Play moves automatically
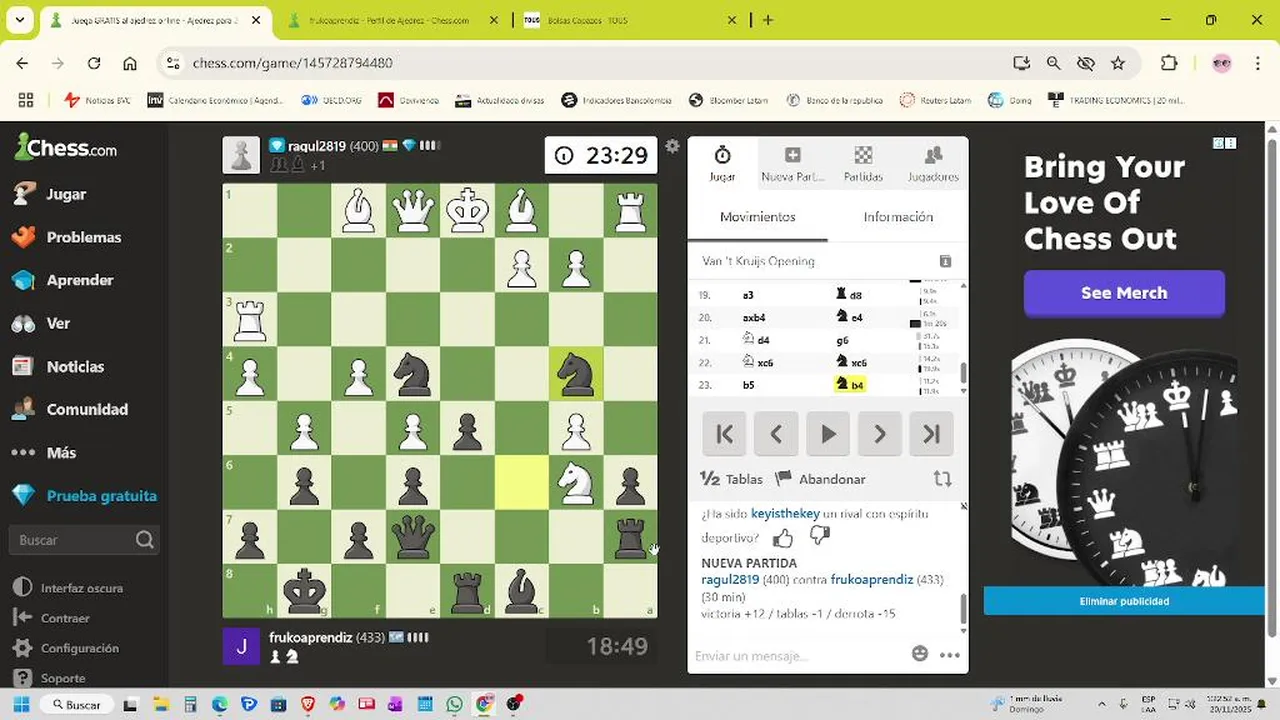1280x720 pixels. [x=828, y=434]
